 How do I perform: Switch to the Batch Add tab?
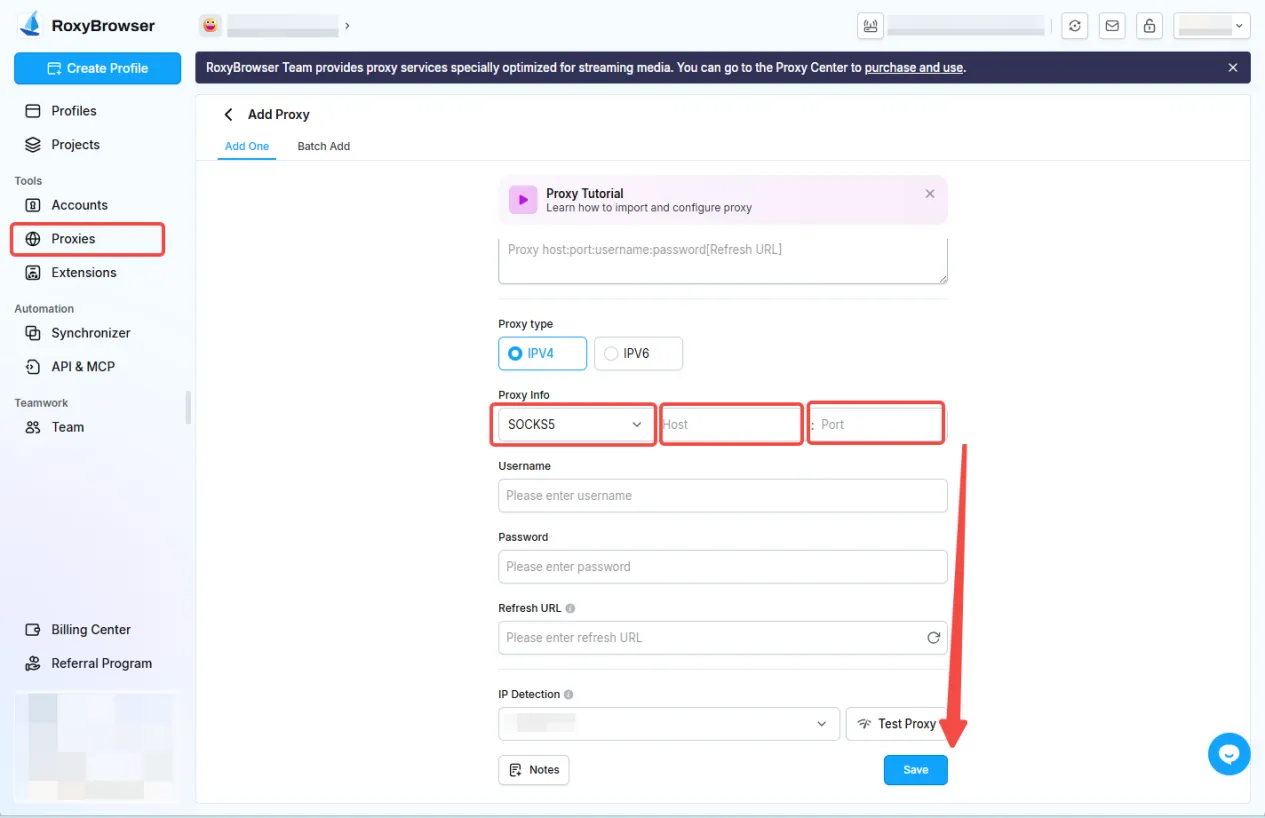[x=323, y=146]
